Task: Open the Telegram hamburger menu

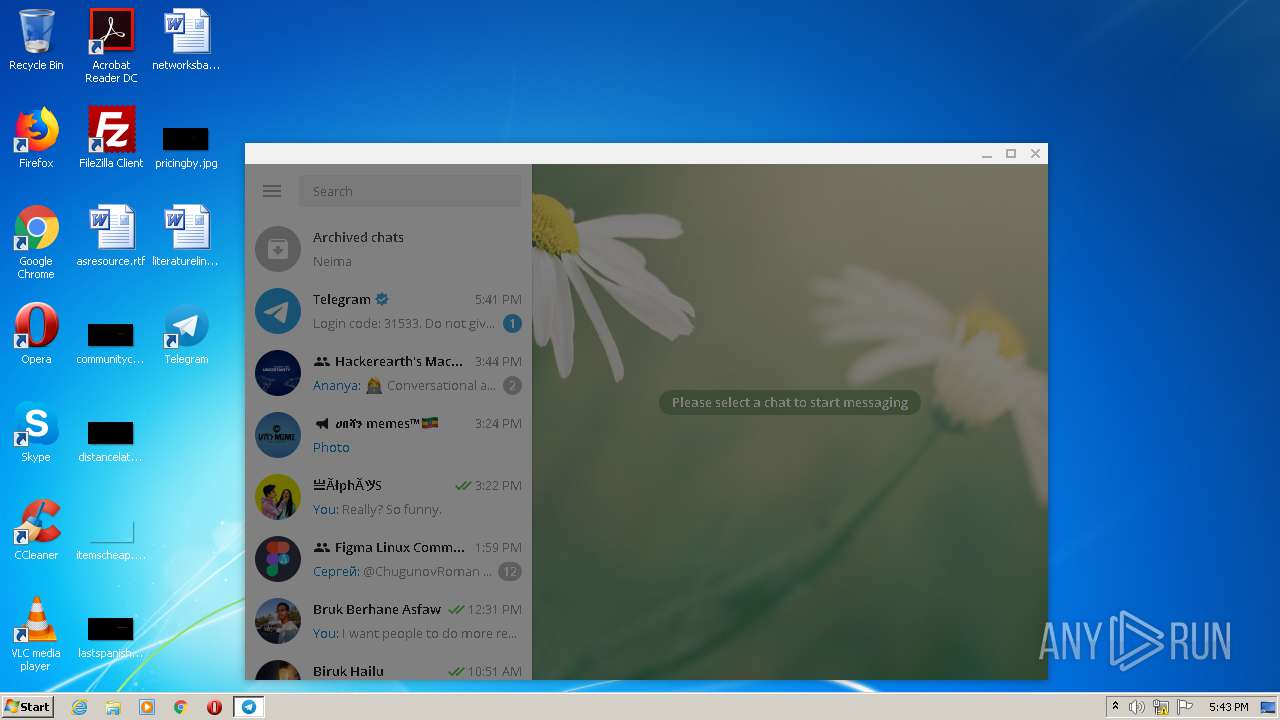Action: (x=271, y=191)
